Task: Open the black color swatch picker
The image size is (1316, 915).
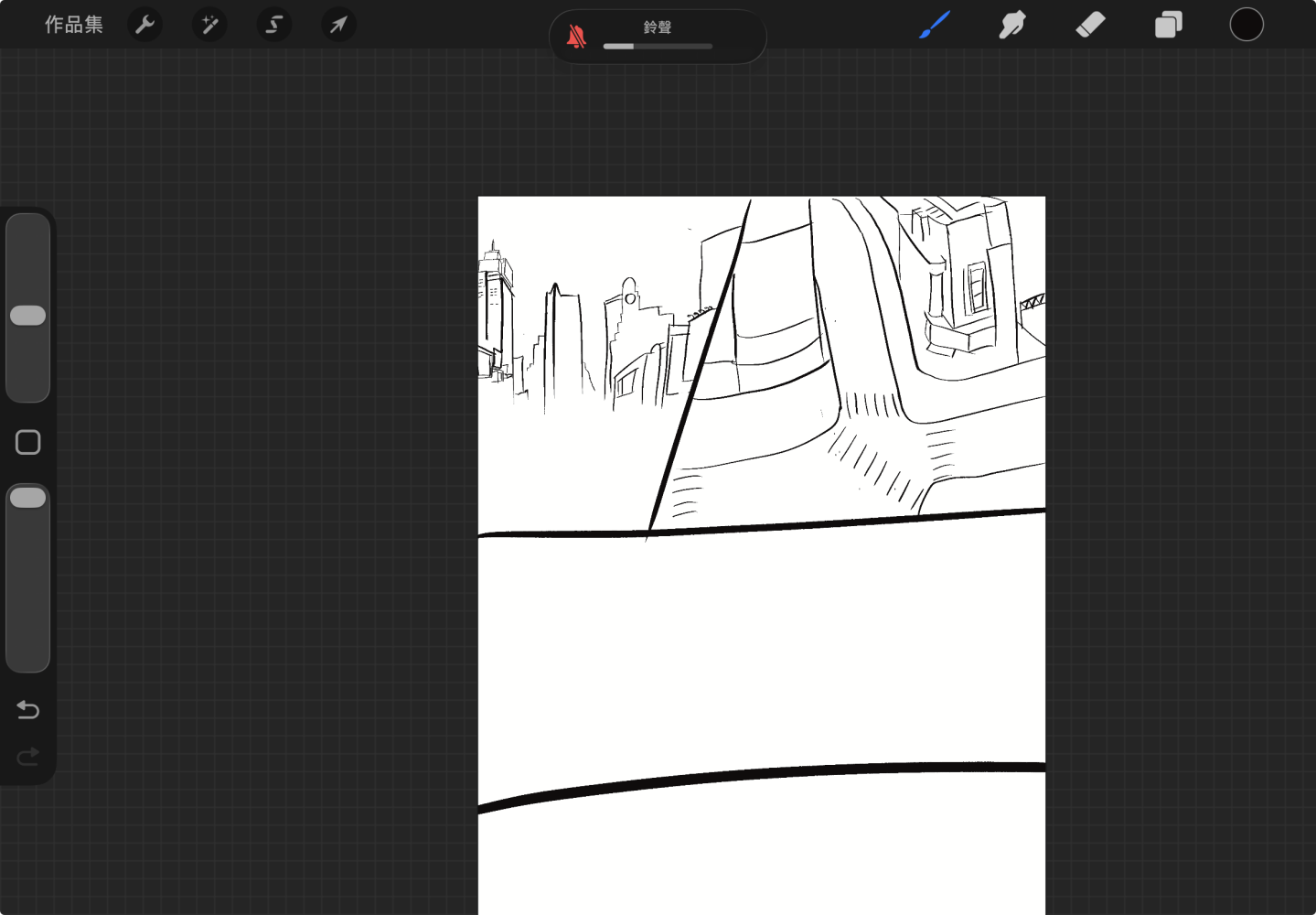Action: (x=1246, y=25)
